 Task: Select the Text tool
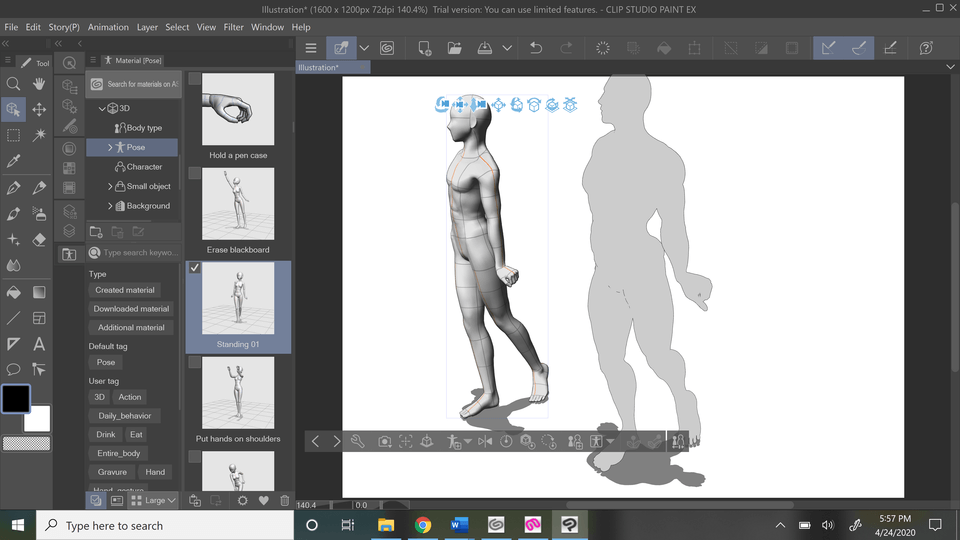click(39, 344)
